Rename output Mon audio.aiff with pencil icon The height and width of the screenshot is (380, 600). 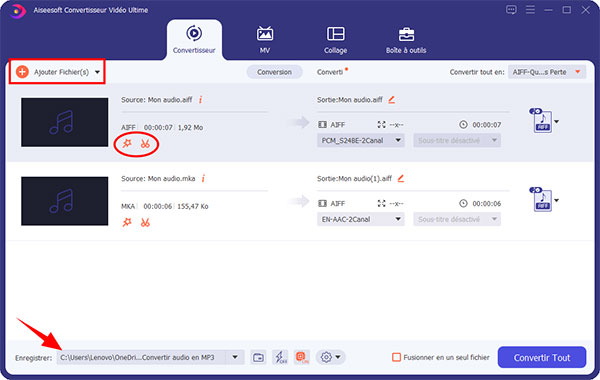[x=391, y=100]
